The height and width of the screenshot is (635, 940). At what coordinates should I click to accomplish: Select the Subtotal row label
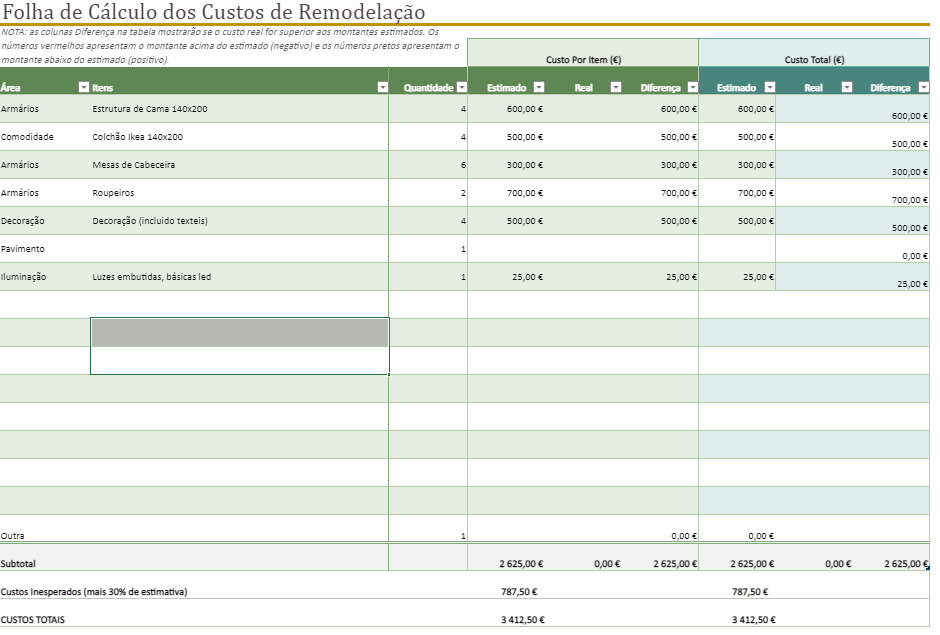[x=18, y=564]
